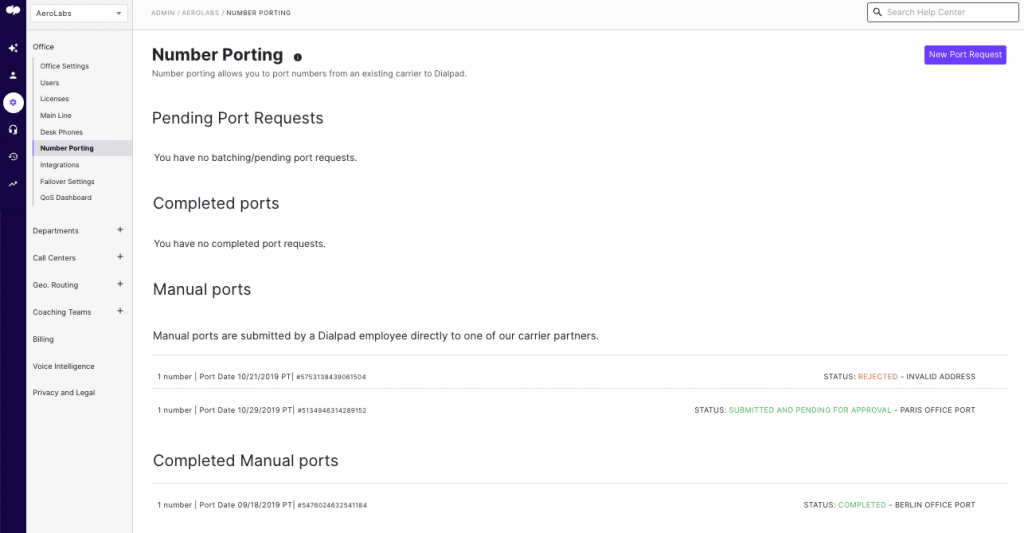Image resolution: width=1024 pixels, height=533 pixels.
Task: Click the New Port Request button
Action: (964, 55)
